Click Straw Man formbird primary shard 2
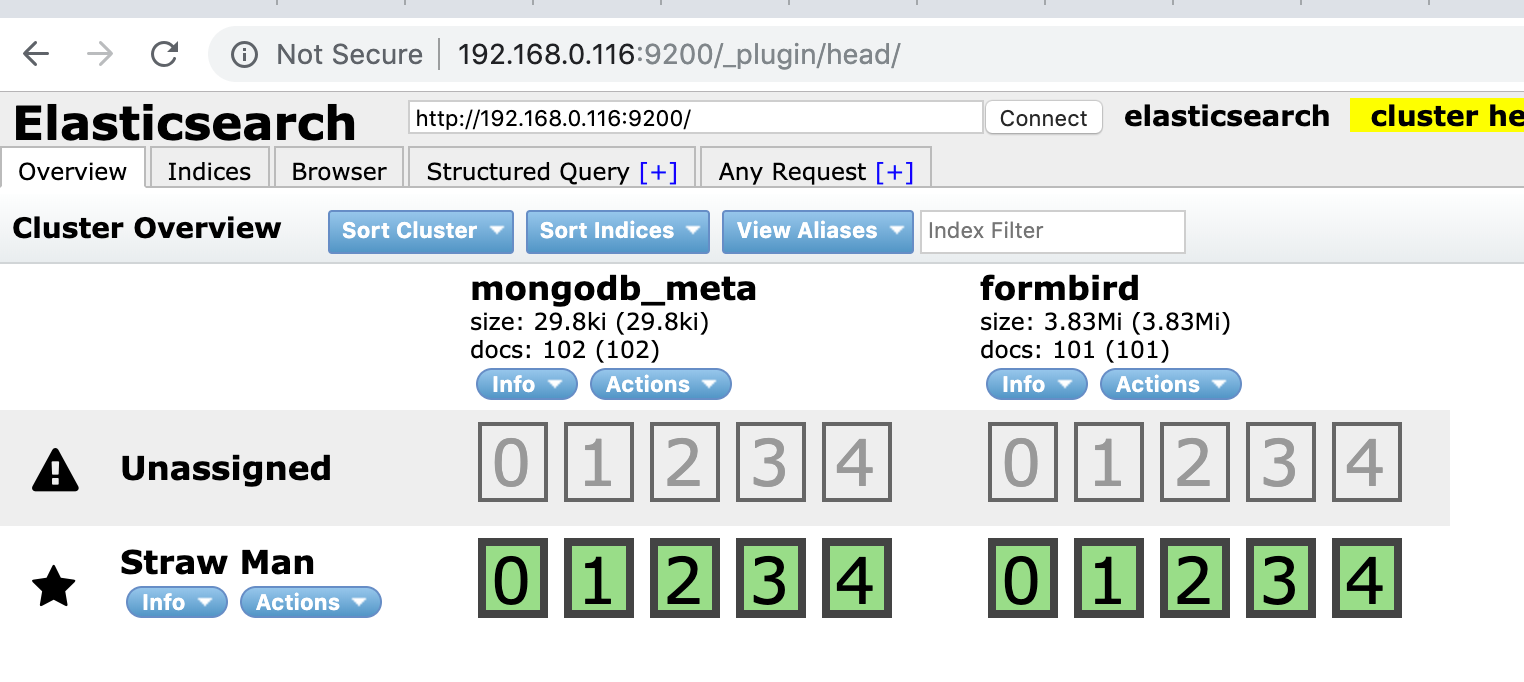The image size is (1524, 682). [x=1194, y=578]
